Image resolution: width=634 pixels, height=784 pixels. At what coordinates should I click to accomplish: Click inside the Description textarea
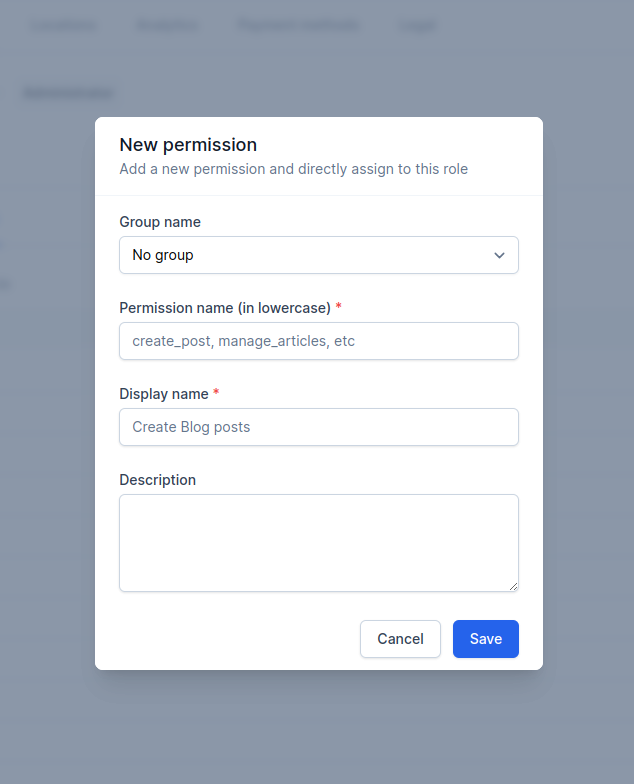click(x=318, y=542)
